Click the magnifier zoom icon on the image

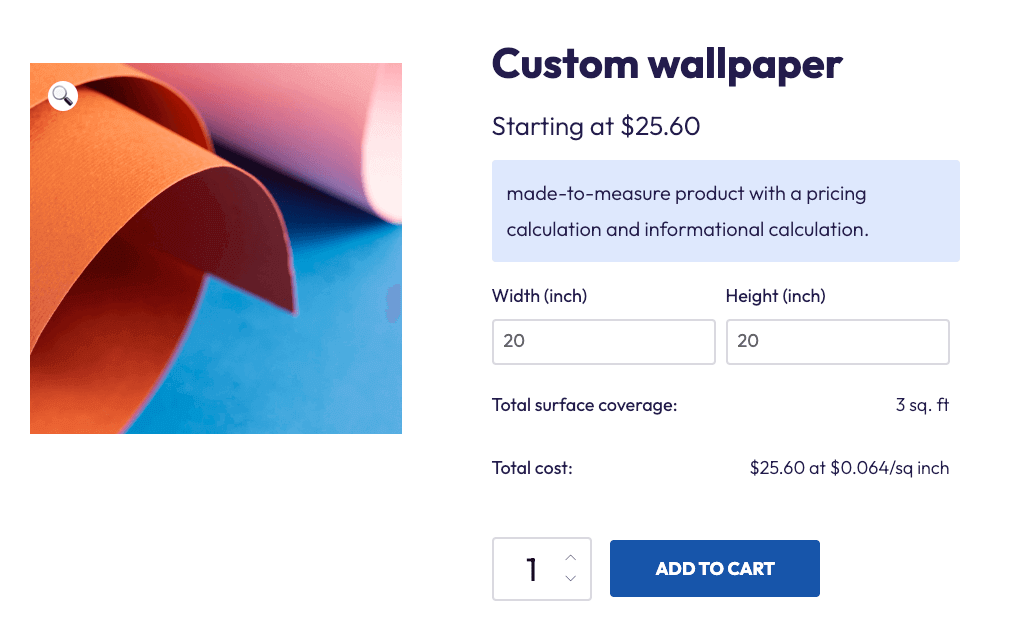coord(62,95)
